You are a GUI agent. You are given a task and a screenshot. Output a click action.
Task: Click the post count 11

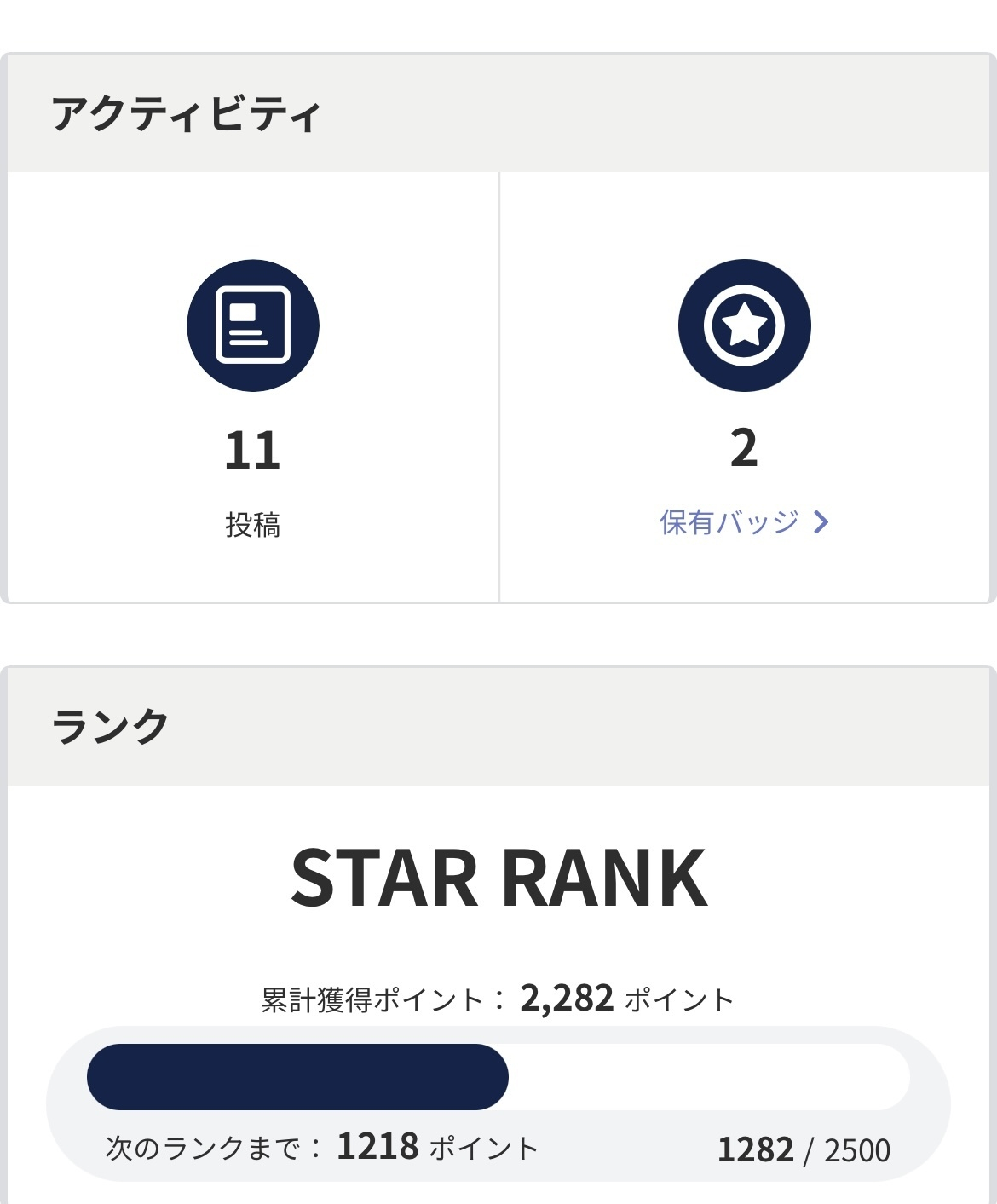click(253, 450)
